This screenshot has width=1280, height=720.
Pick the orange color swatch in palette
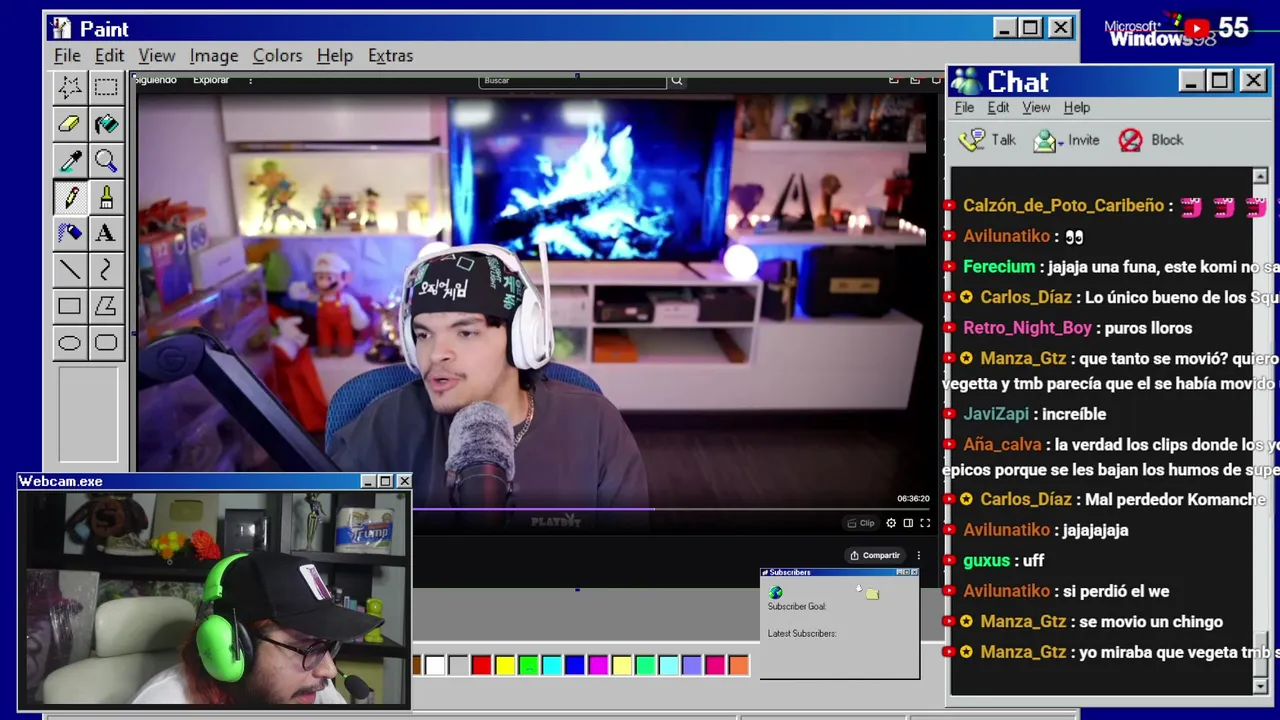738,665
